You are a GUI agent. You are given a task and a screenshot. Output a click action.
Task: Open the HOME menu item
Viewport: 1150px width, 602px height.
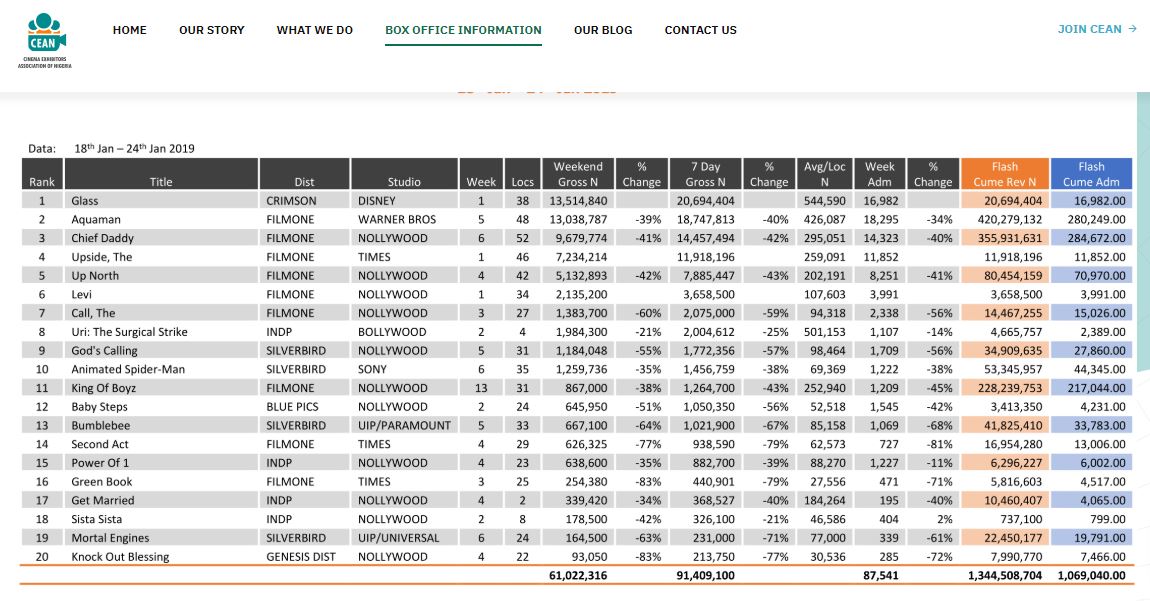[x=130, y=30]
